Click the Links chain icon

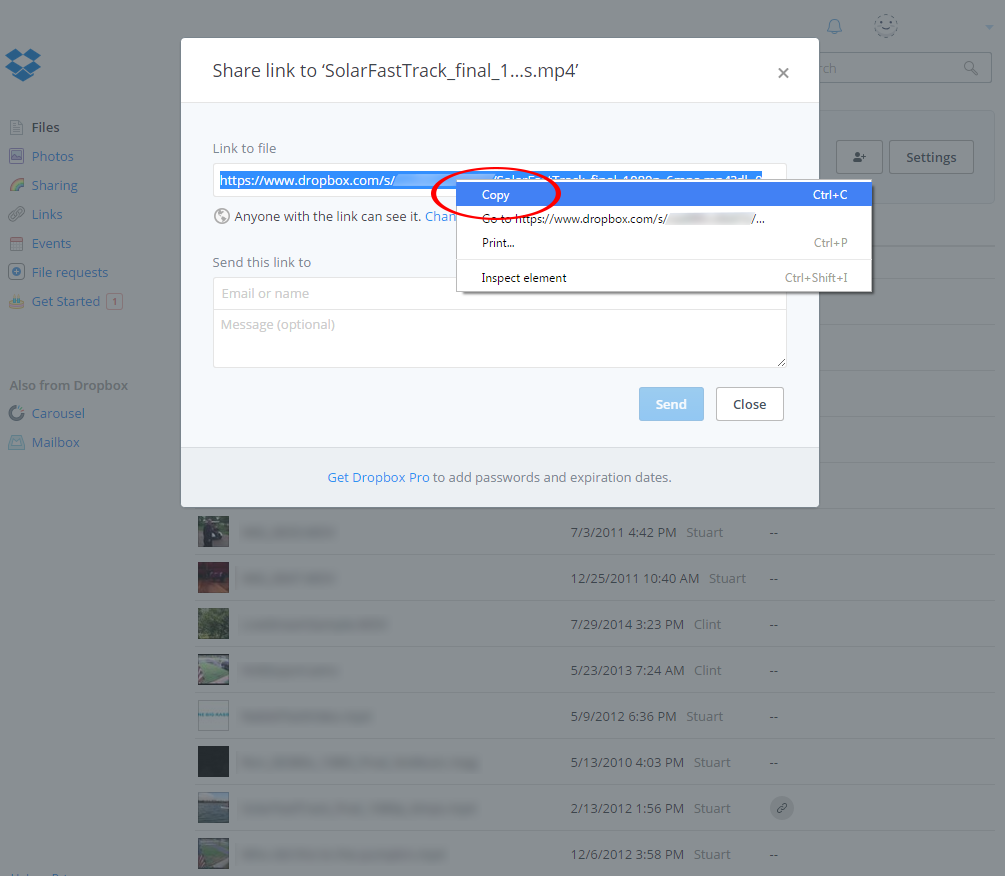[17, 214]
